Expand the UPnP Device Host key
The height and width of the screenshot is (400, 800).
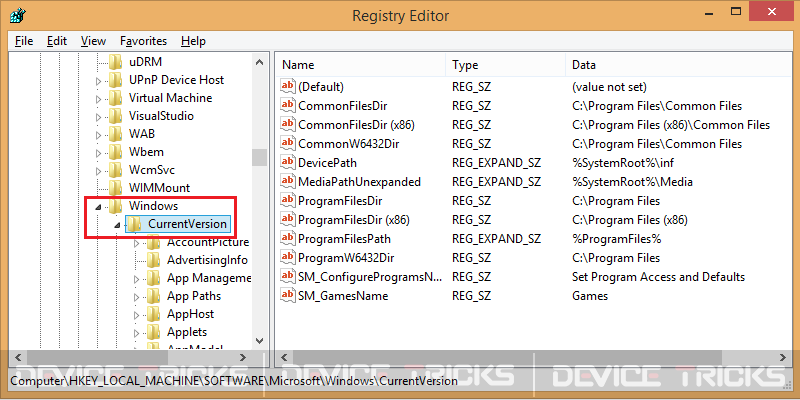98,81
